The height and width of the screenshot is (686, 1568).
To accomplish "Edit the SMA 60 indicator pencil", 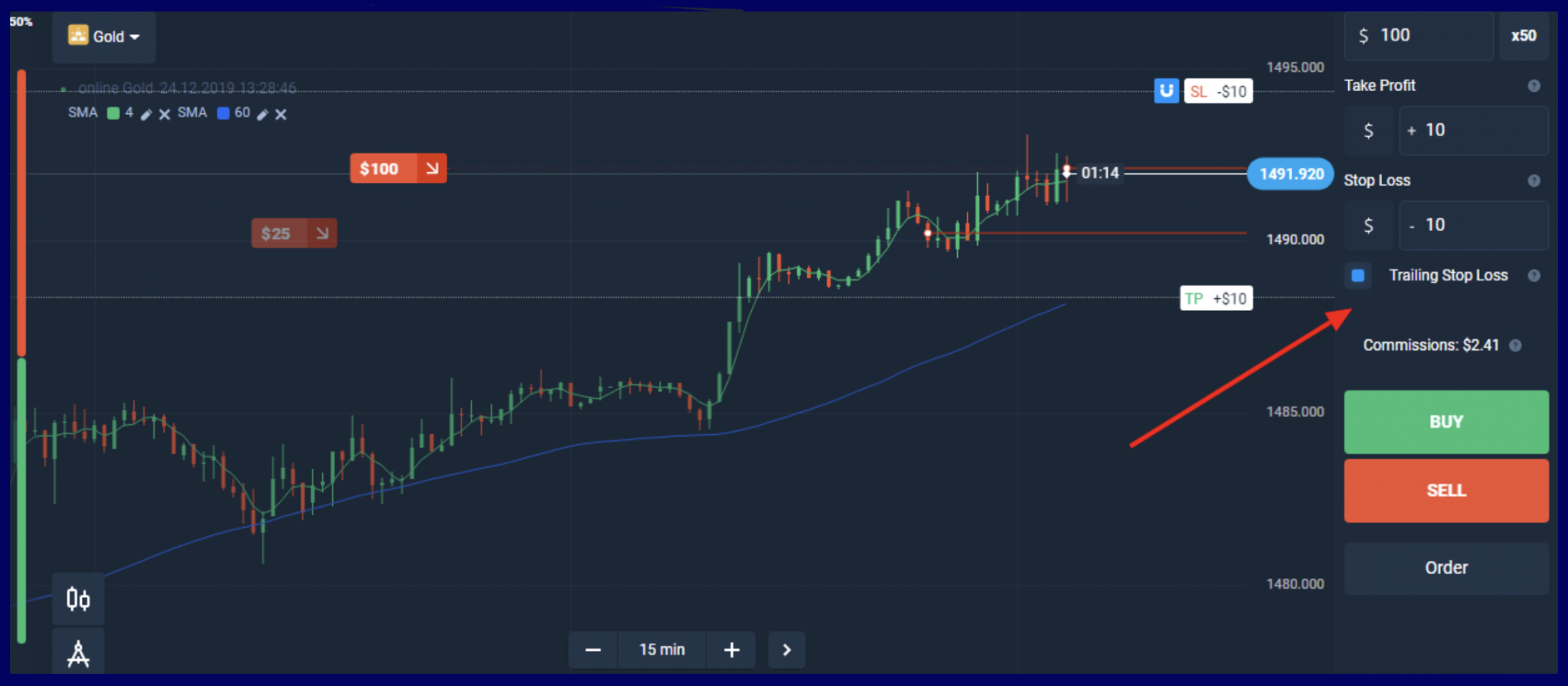I will point(263,114).
